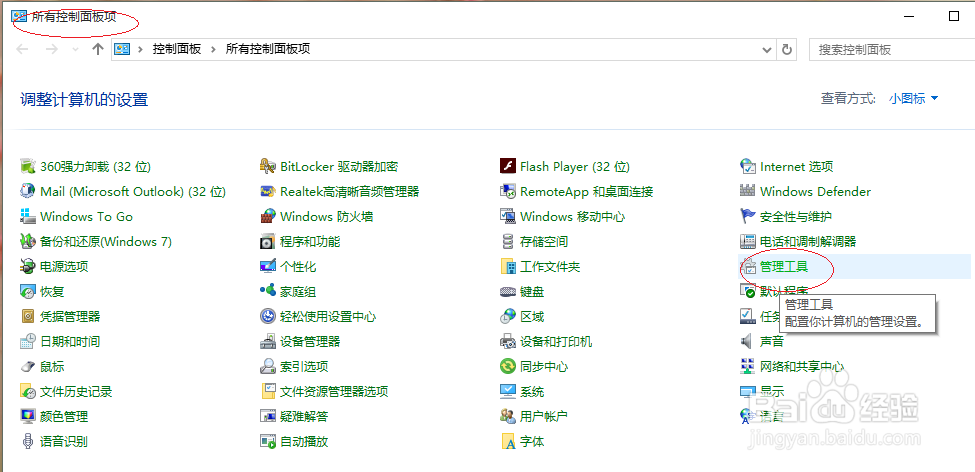Click the 区域 globe icon
Image resolution: width=975 pixels, height=472 pixels.
(x=508, y=317)
